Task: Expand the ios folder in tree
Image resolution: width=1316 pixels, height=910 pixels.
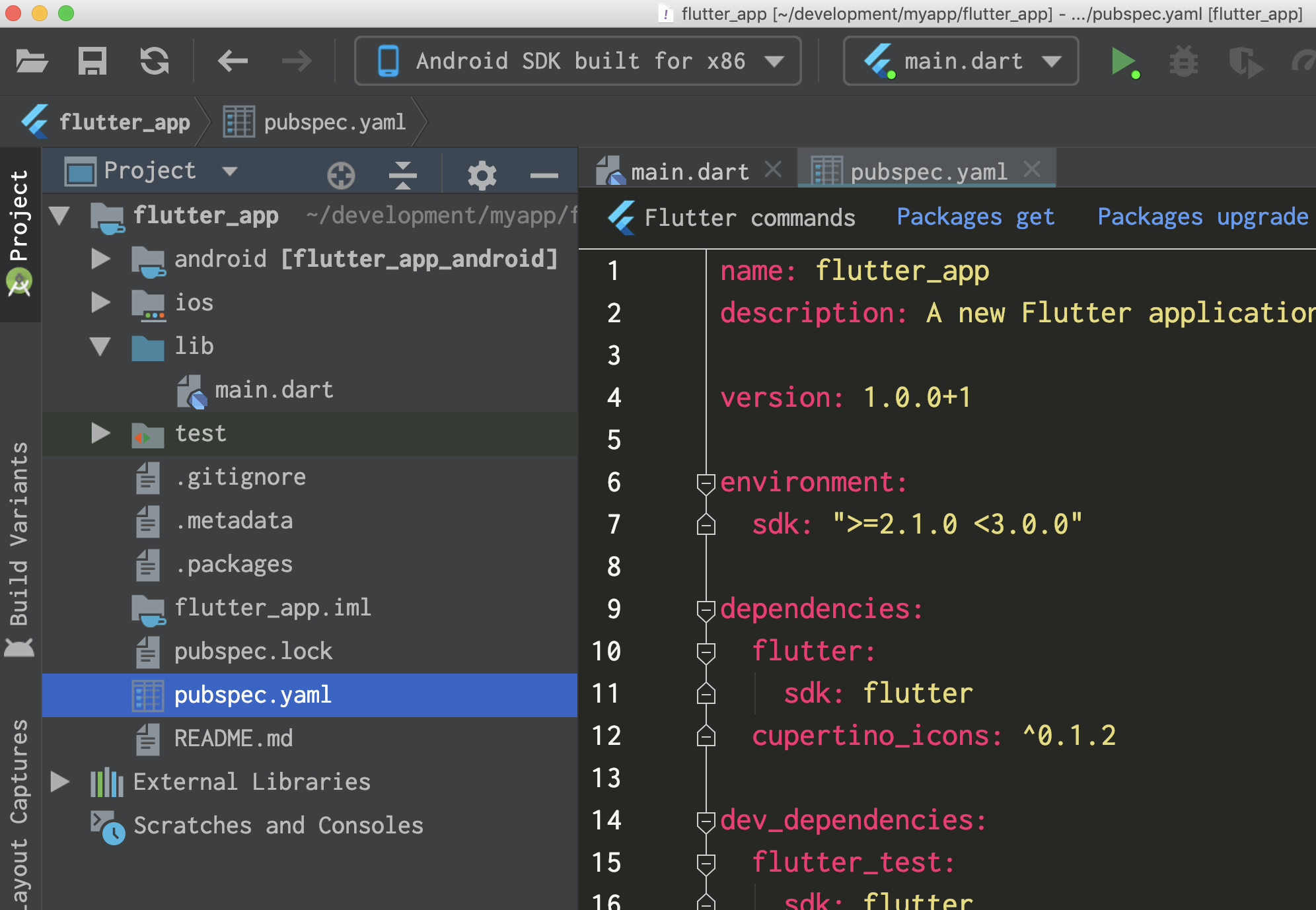Action: pos(100,302)
